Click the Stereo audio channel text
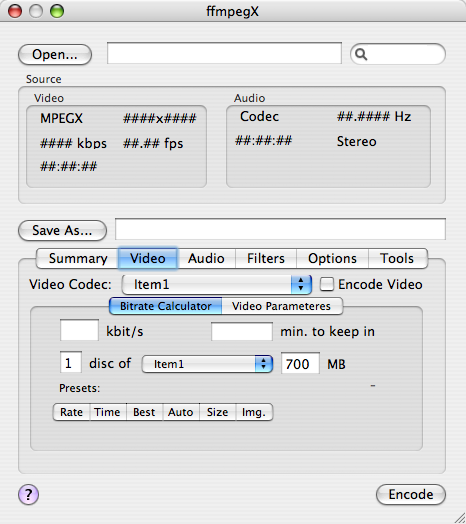This screenshot has width=466, height=524. point(357,141)
